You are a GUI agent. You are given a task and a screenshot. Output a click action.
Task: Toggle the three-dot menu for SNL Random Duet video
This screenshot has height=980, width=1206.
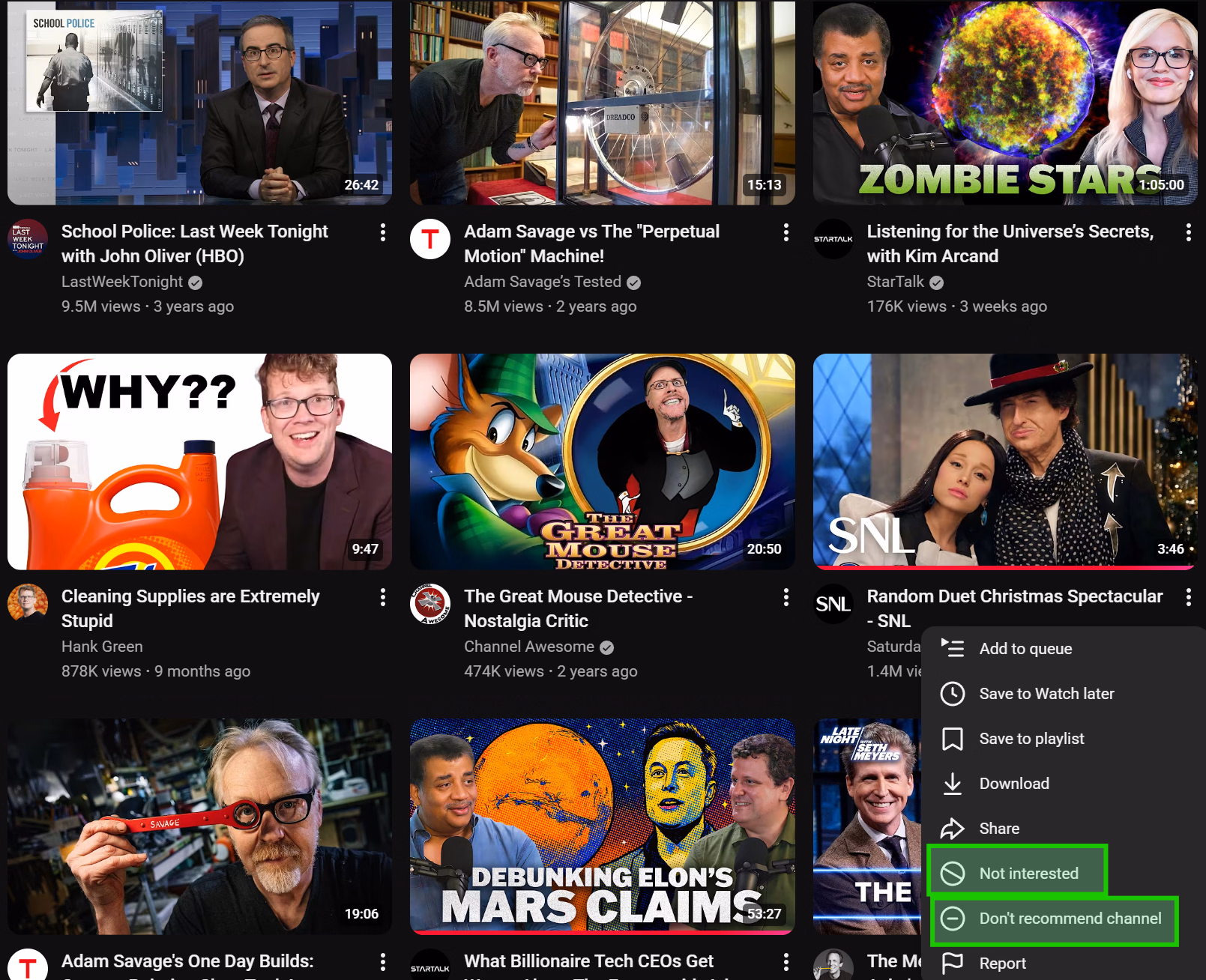coord(1188,597)
